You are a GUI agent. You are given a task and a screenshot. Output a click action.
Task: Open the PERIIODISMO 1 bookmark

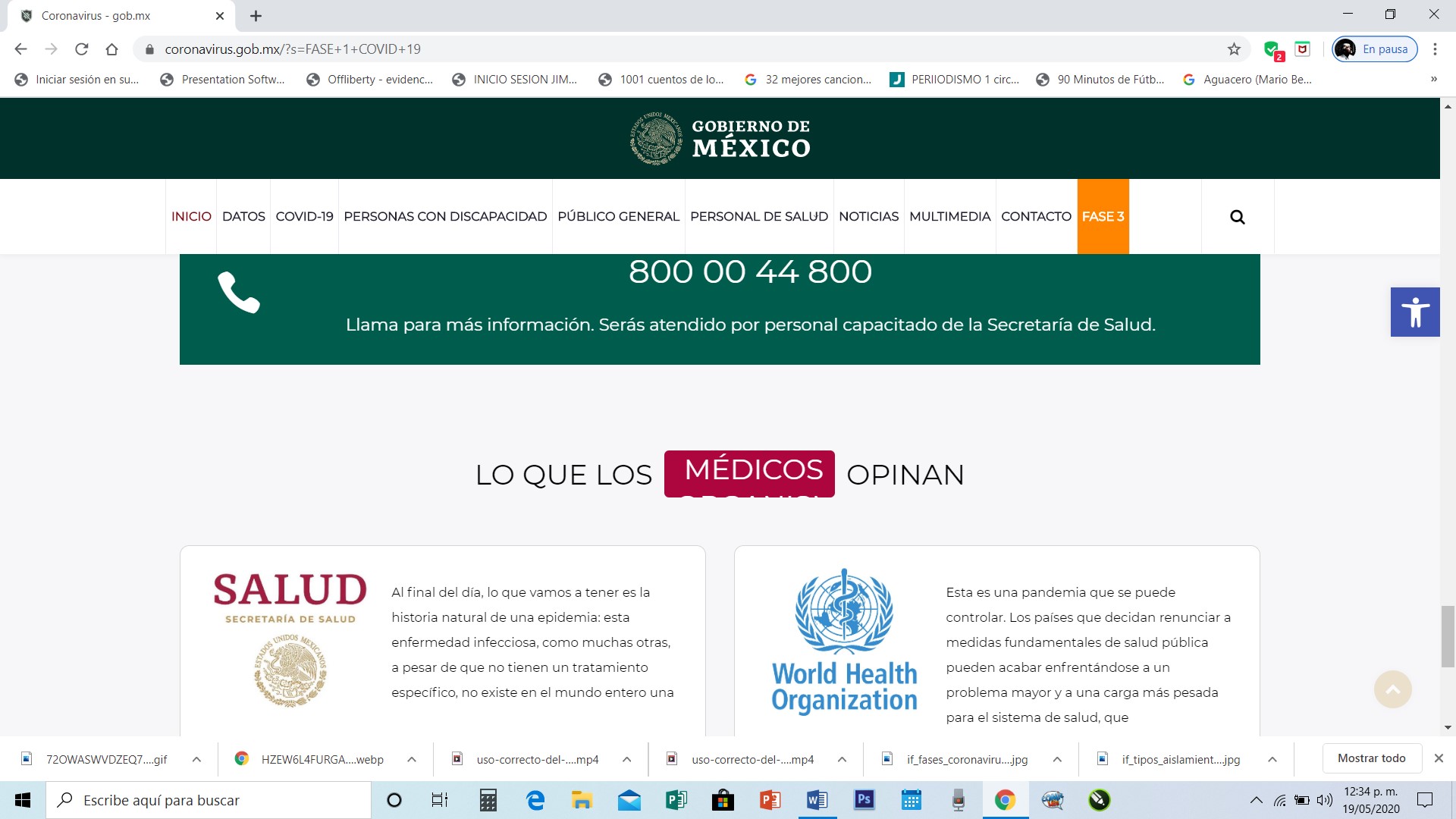click(955, 80)
